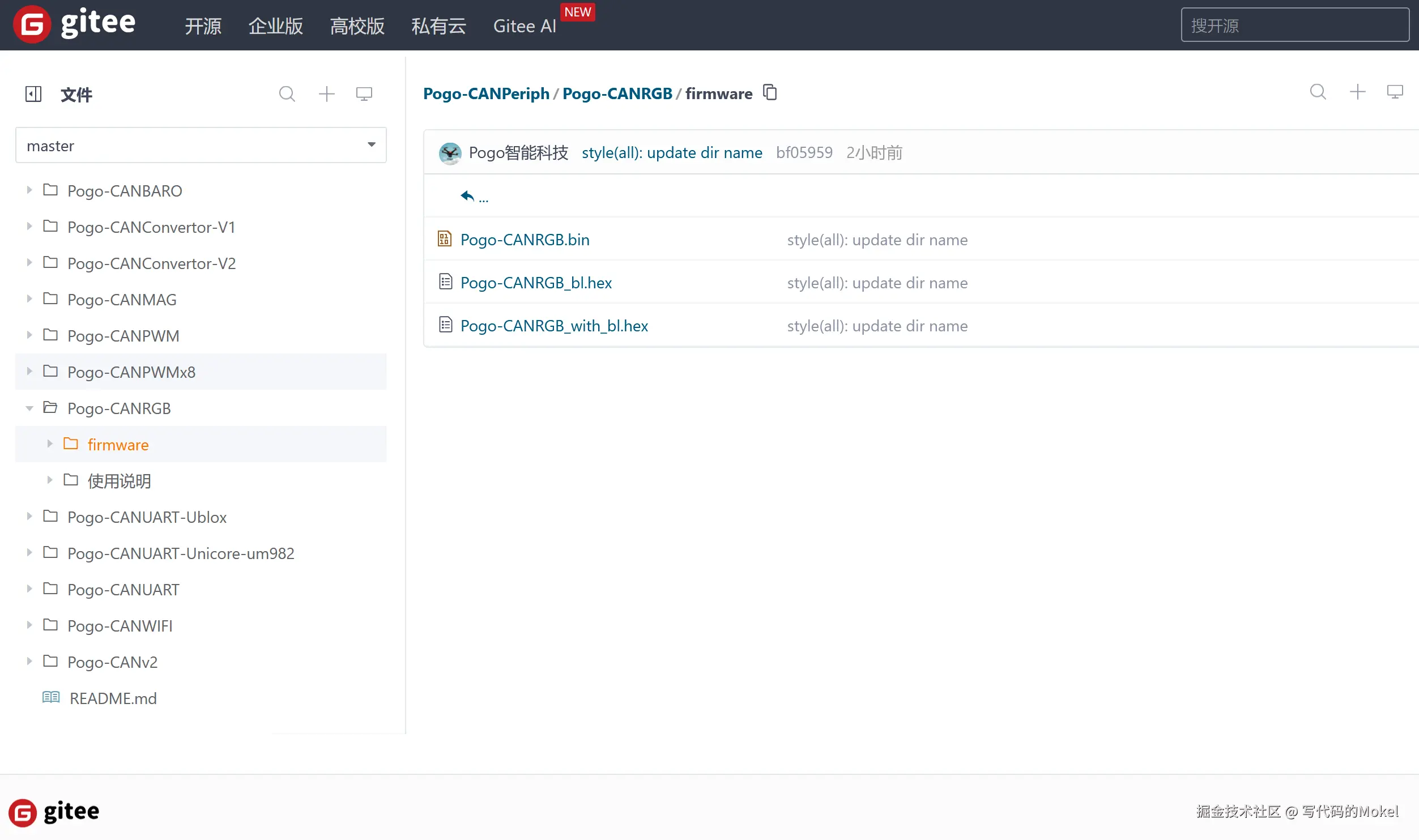The image size is (1419, 840).
Task: Open the 企业版 navigation menu item
Action: point(275,26)
